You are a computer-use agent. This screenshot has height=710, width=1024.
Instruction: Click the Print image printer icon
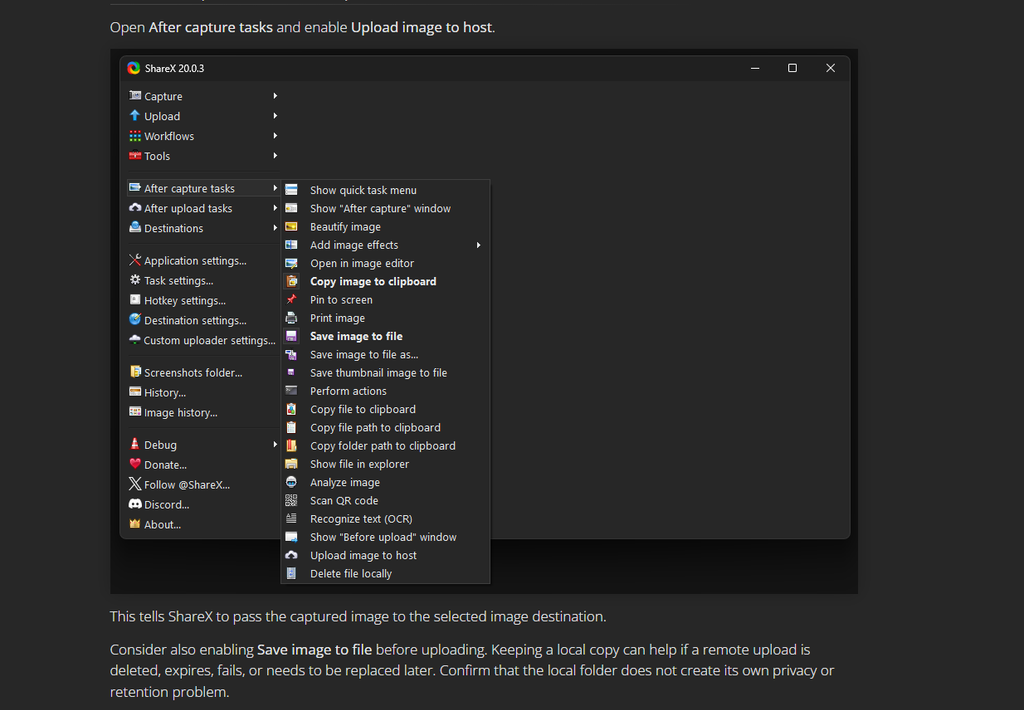291,317
